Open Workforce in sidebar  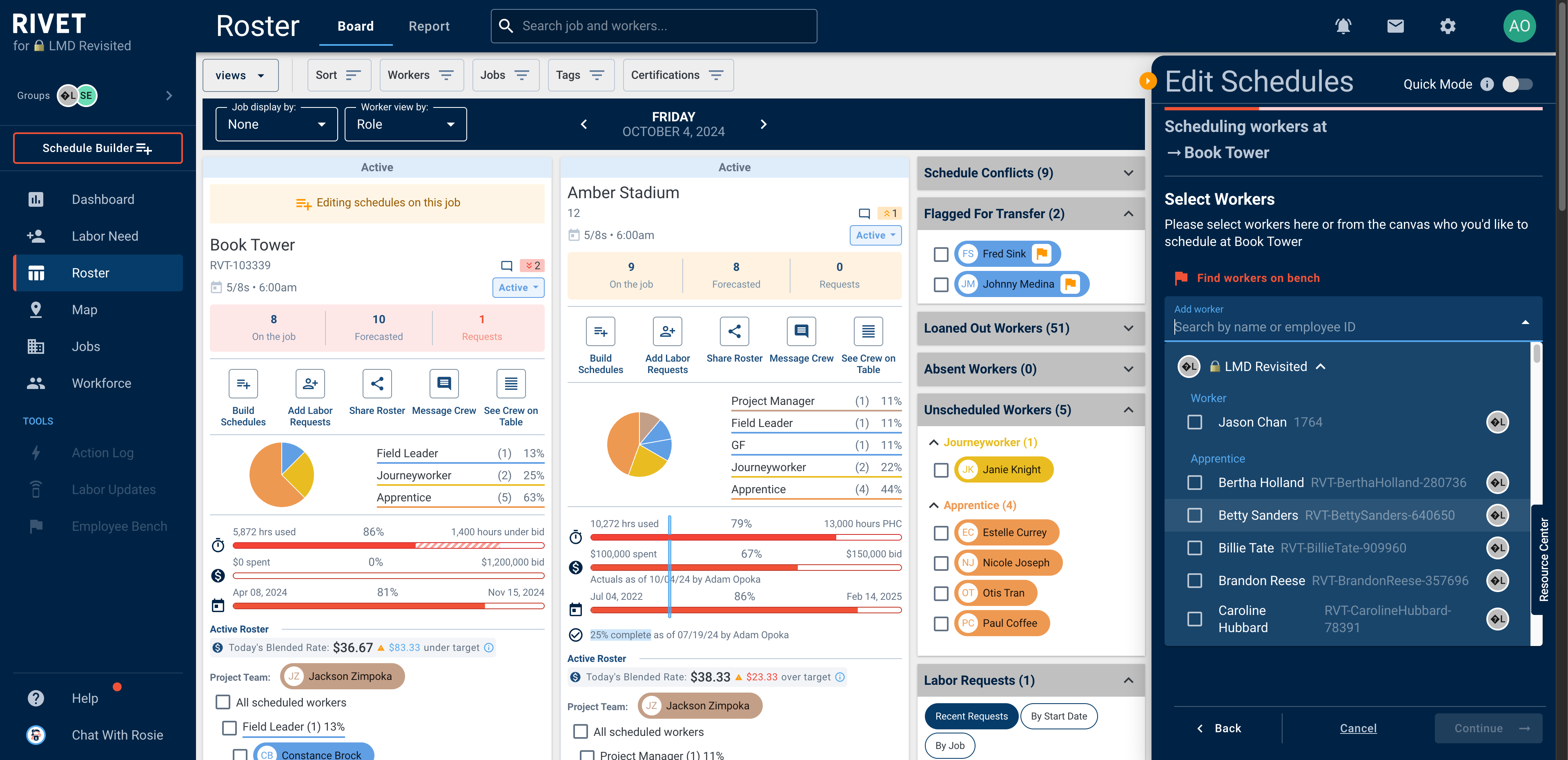(x=98, y=383)
